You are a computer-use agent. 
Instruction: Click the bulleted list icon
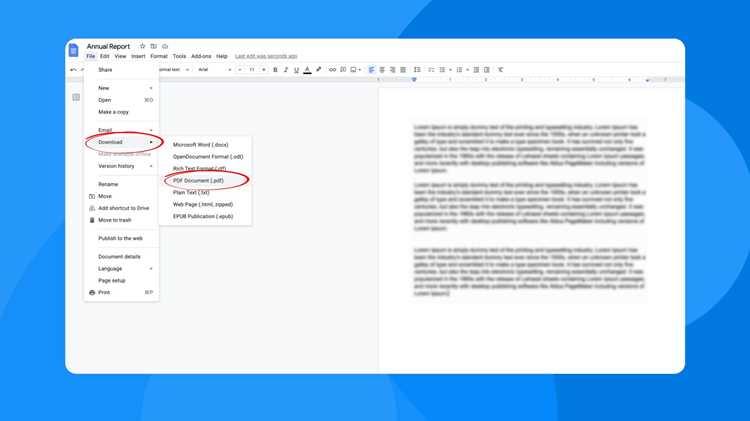tap(442, 70)
